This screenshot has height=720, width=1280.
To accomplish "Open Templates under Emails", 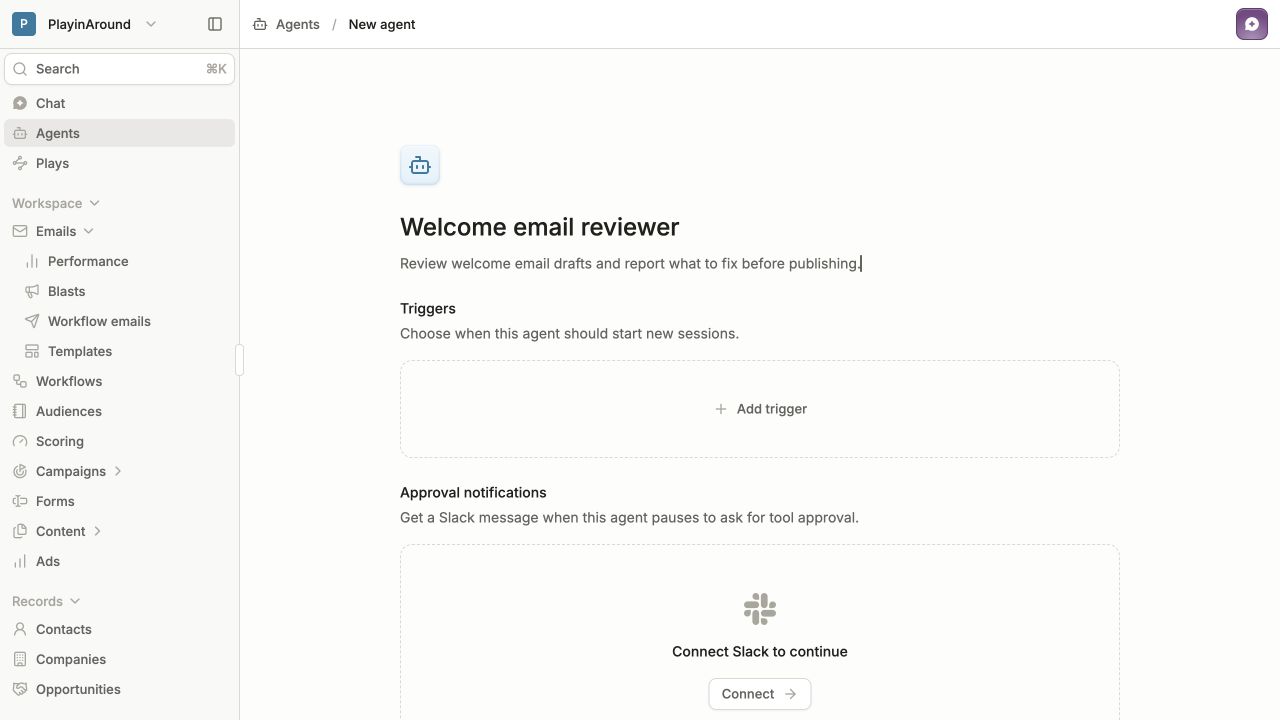I will [80, 351].
